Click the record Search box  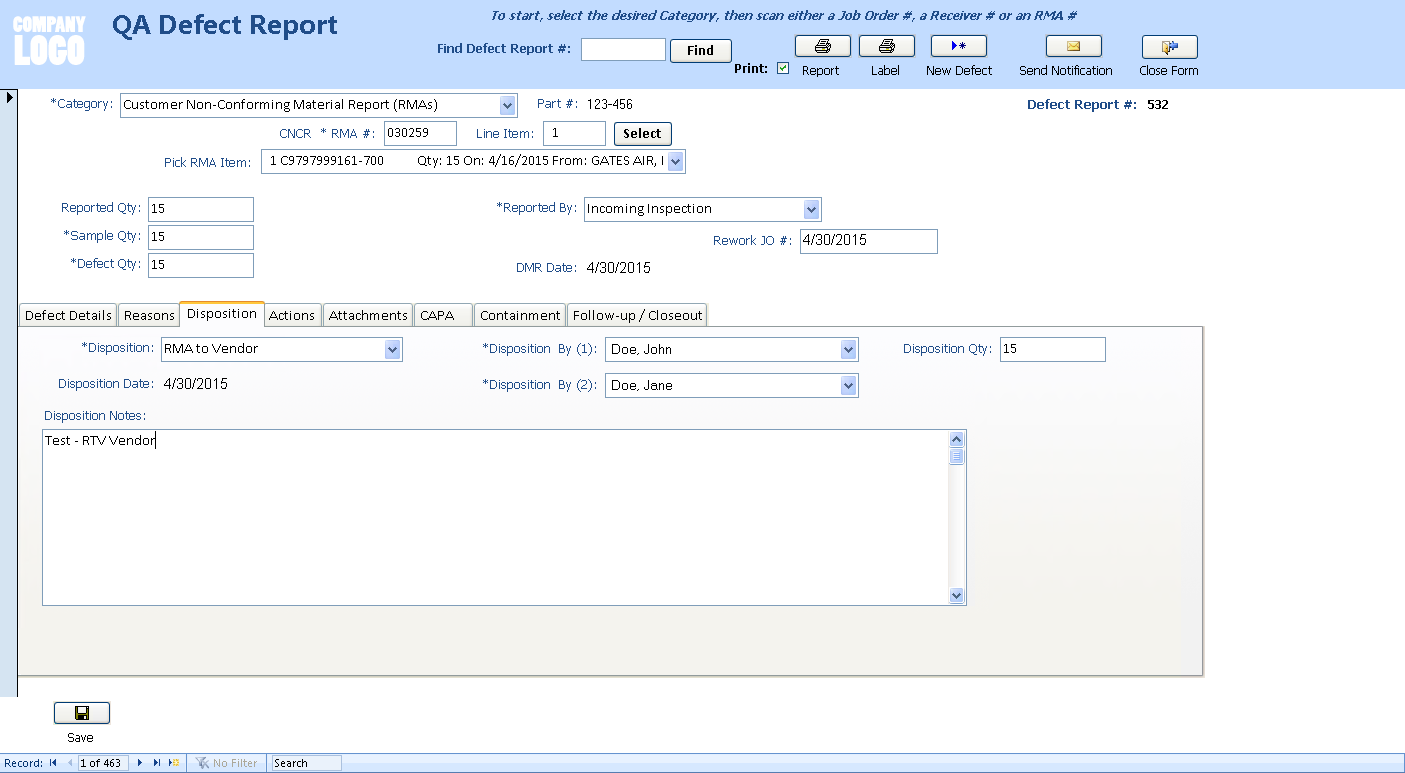point(306,763)
